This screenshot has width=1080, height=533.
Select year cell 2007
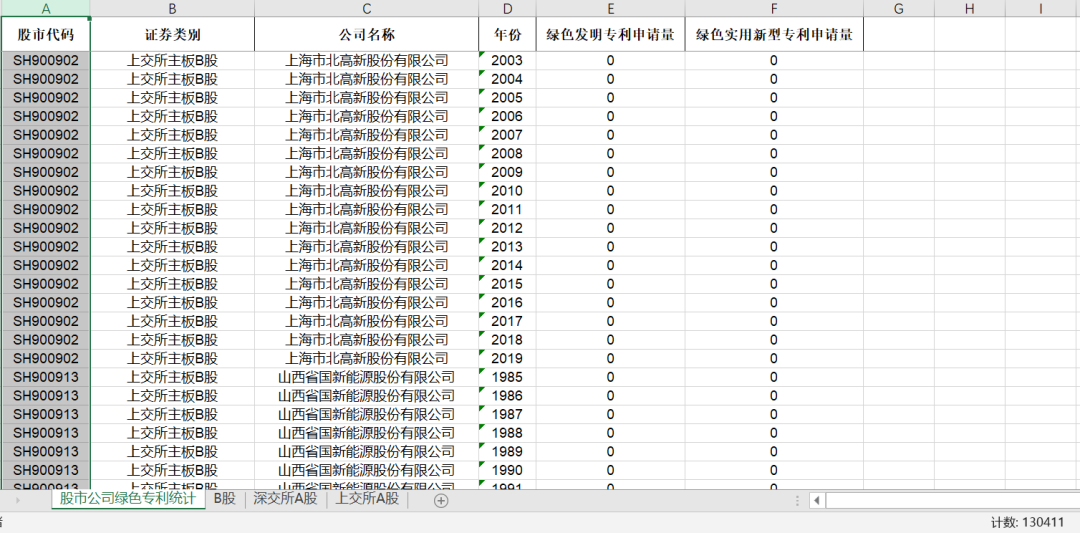pyautogui.click(x=508, y=135)
